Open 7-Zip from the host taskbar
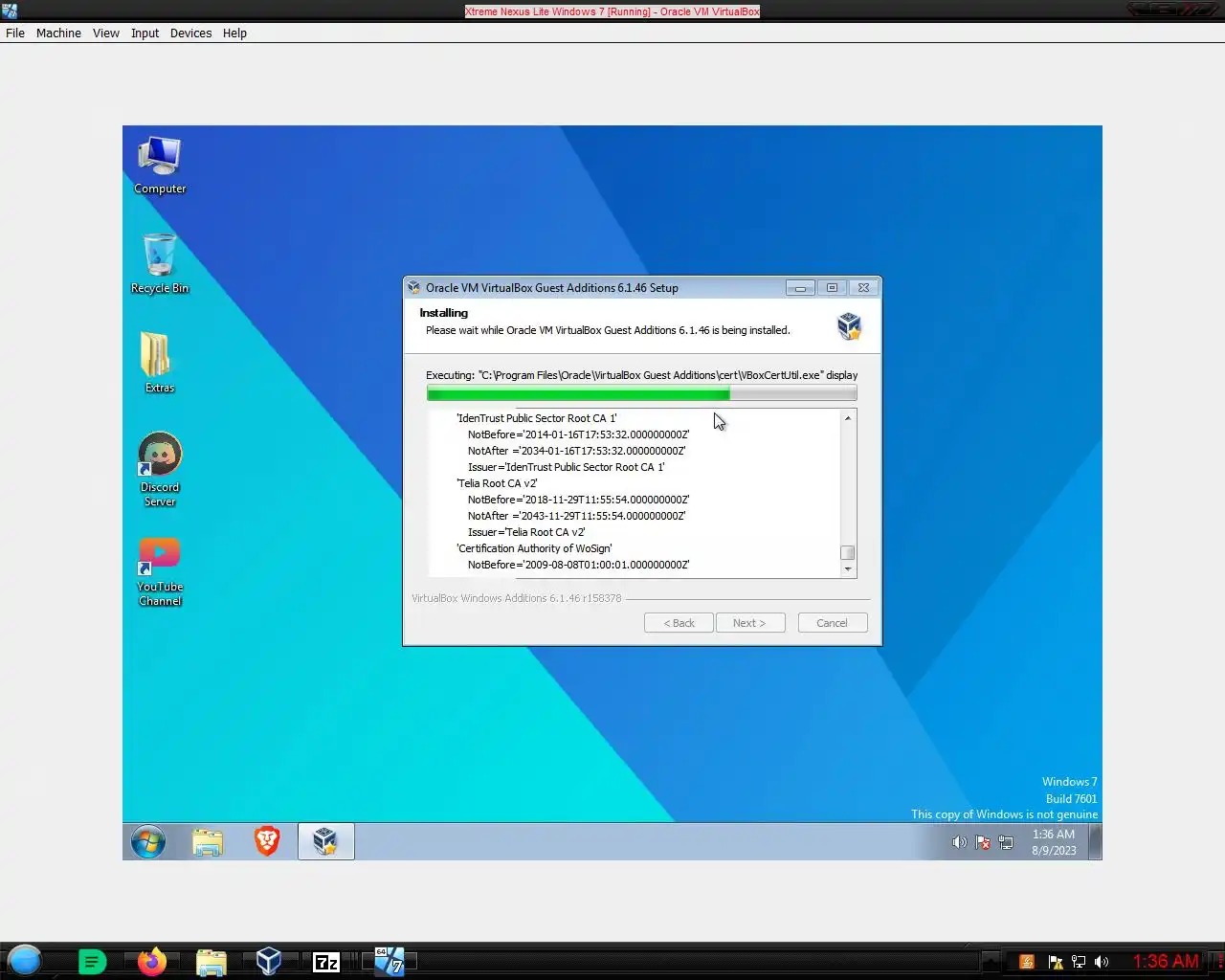The image size is (1225, 980). [x=327, y=962]
